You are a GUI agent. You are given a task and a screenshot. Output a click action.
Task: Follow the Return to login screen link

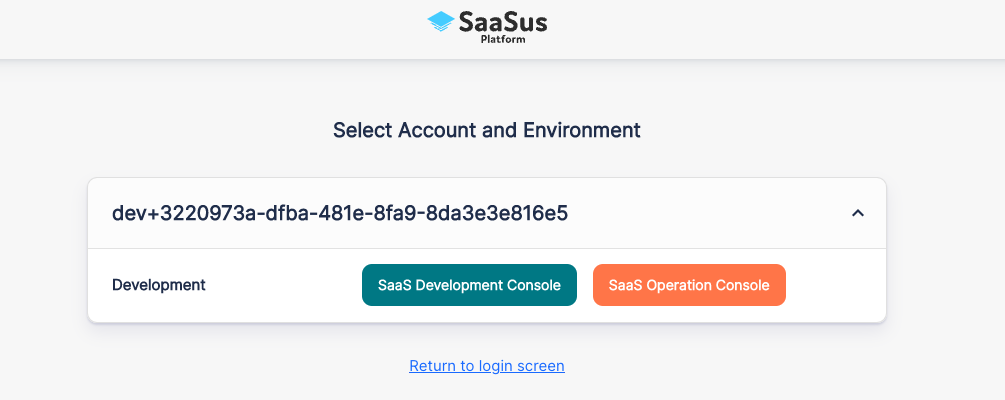coord(486,366)
